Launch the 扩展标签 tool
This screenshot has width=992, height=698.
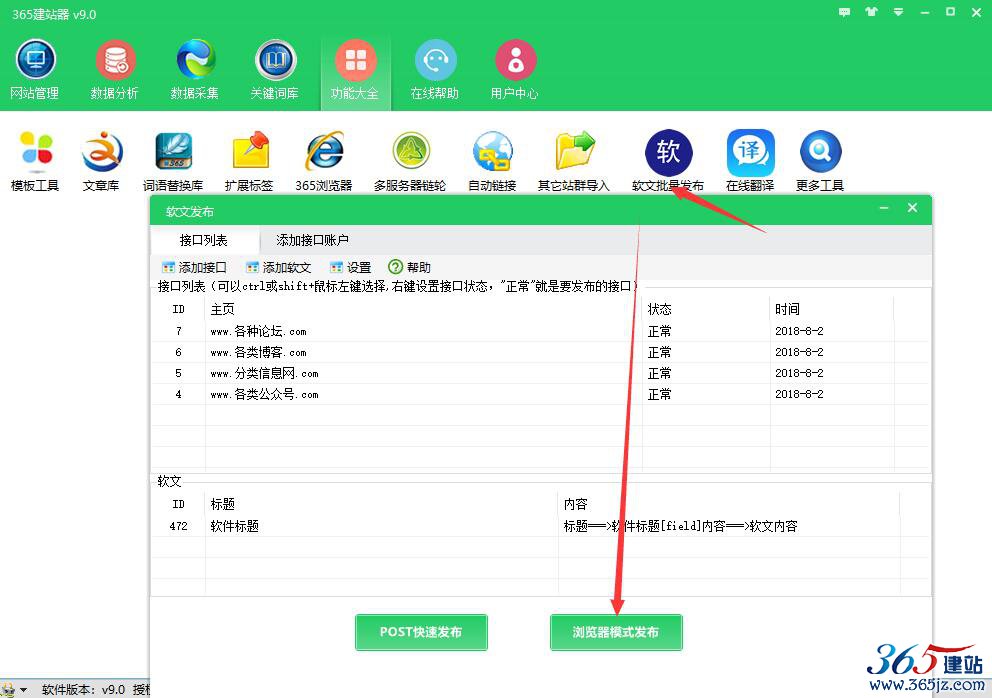click(x=249, y=161)
